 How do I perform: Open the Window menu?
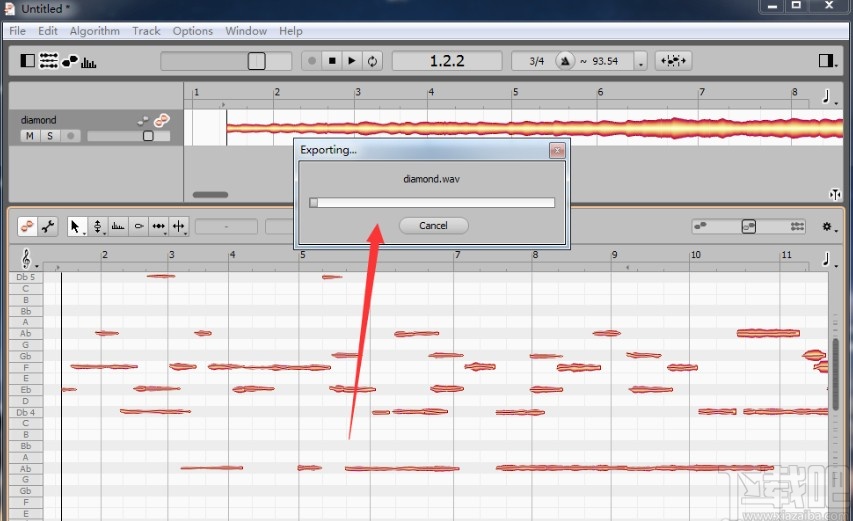[246, 31]
